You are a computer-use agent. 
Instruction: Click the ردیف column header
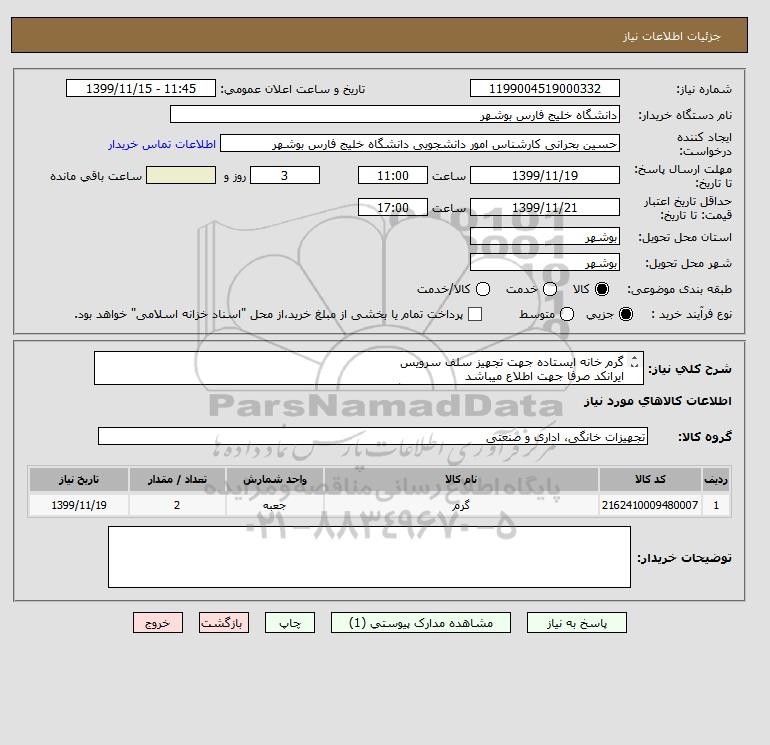[716, 479]
